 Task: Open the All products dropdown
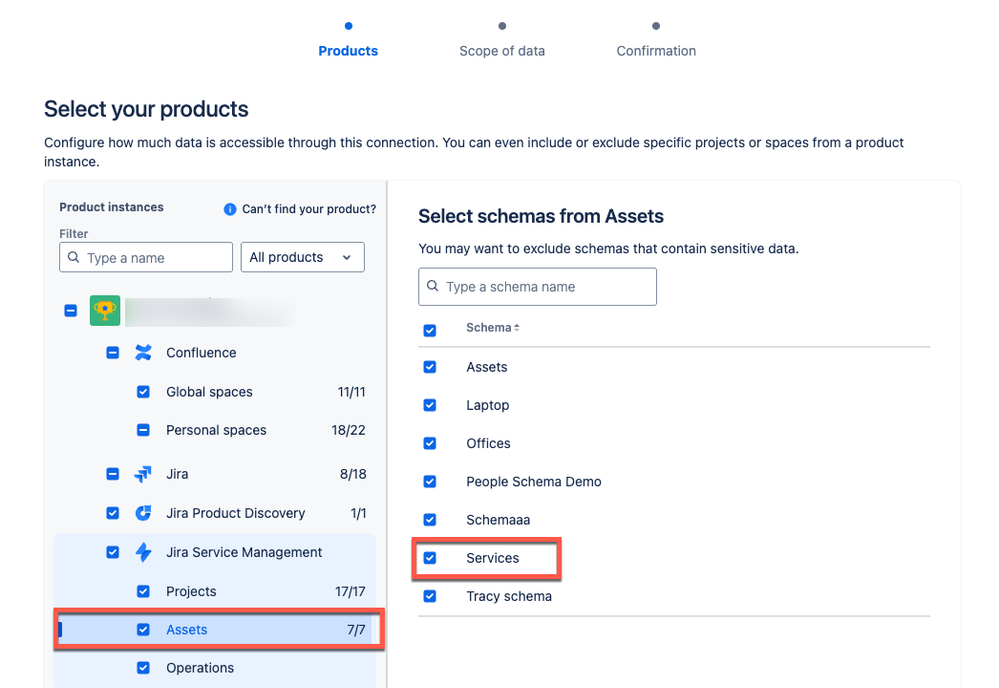click(303, 257)
